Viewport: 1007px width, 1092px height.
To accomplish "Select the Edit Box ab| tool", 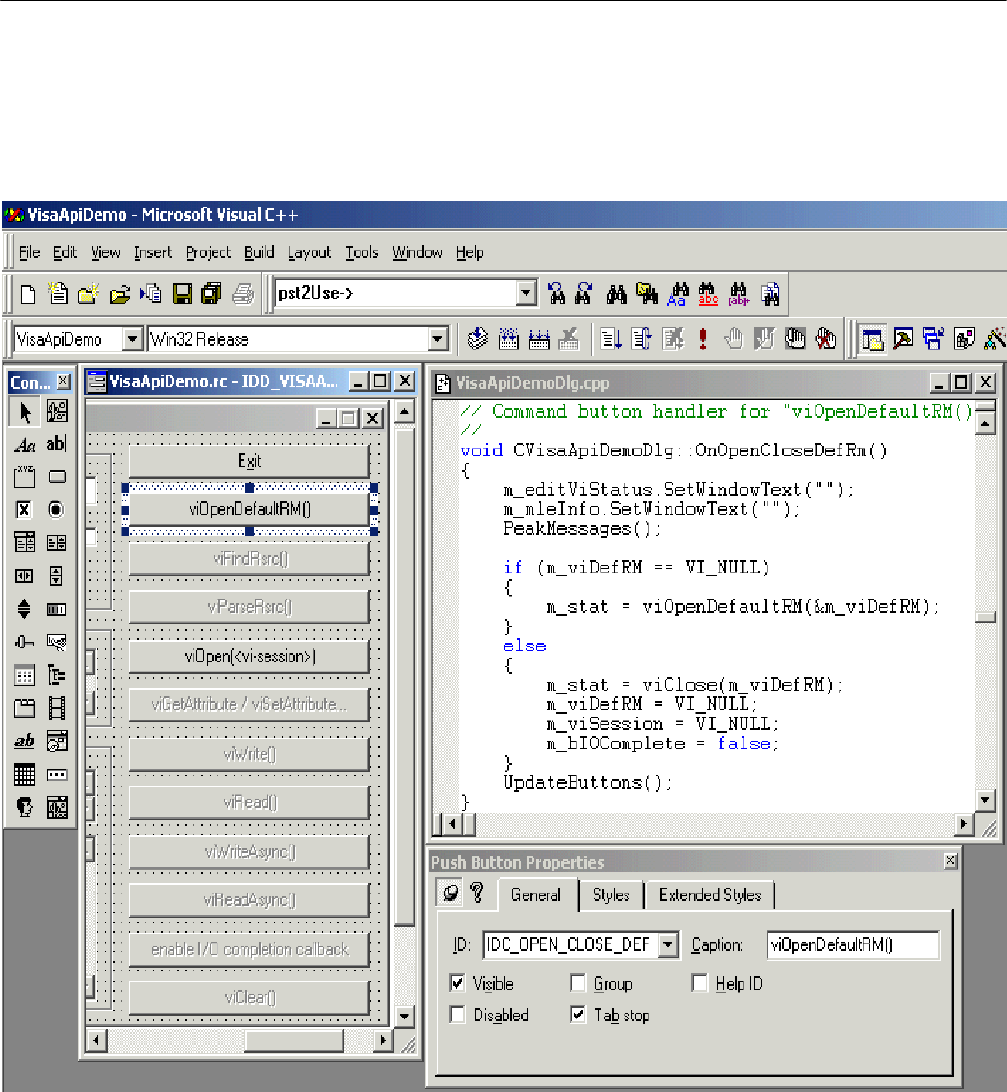I will click(x=56, y=444).
